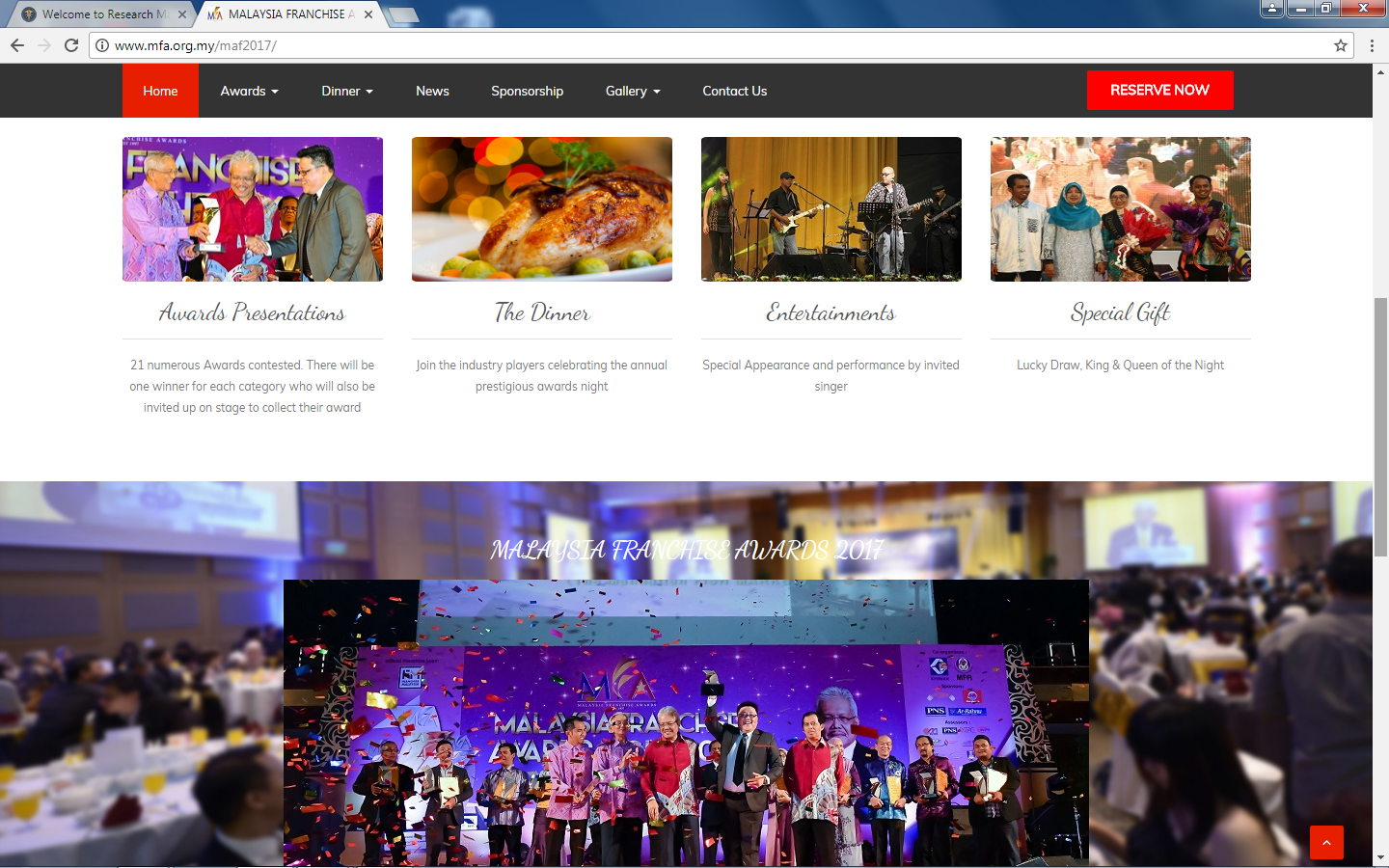The image size is (1389, 868).
Task: View site information icon in address bar
Action: (102, 45)
